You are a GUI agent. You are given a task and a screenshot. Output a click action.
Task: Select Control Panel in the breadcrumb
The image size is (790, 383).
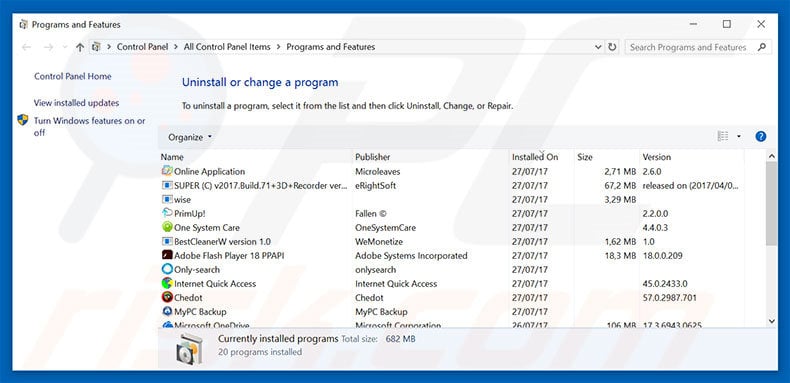143,47
